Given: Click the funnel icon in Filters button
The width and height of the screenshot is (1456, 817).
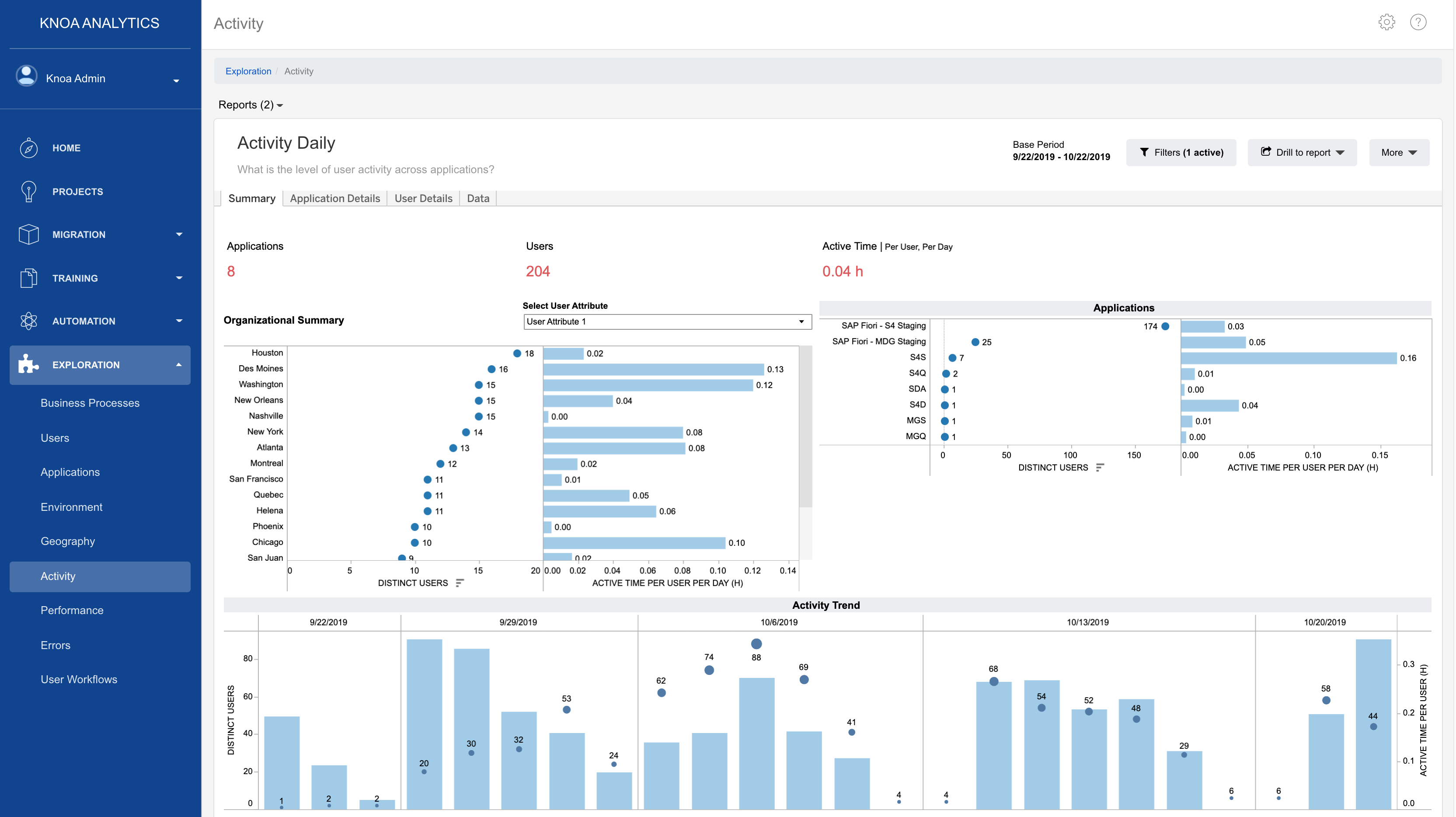Looking at the screenshot, I should click(1144, 152).
